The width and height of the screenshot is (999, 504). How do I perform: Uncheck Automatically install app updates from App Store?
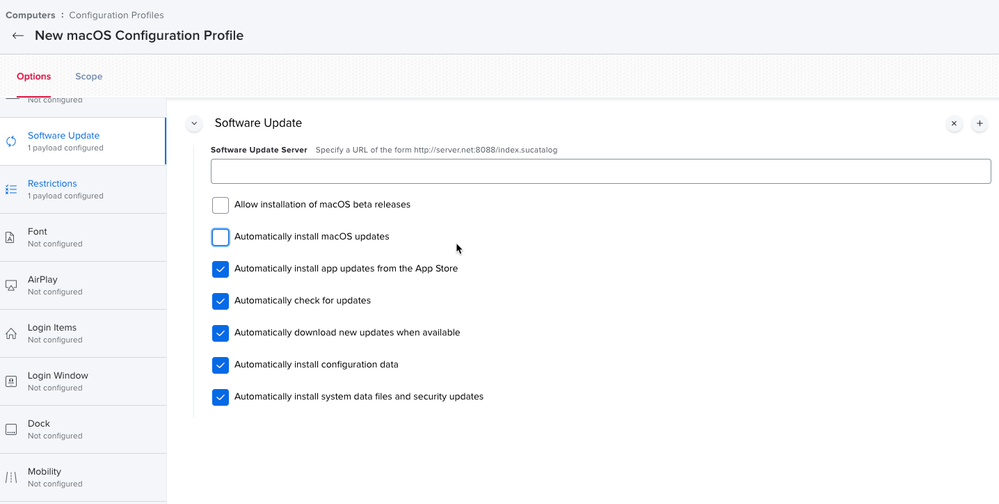[x=220, y=269]
